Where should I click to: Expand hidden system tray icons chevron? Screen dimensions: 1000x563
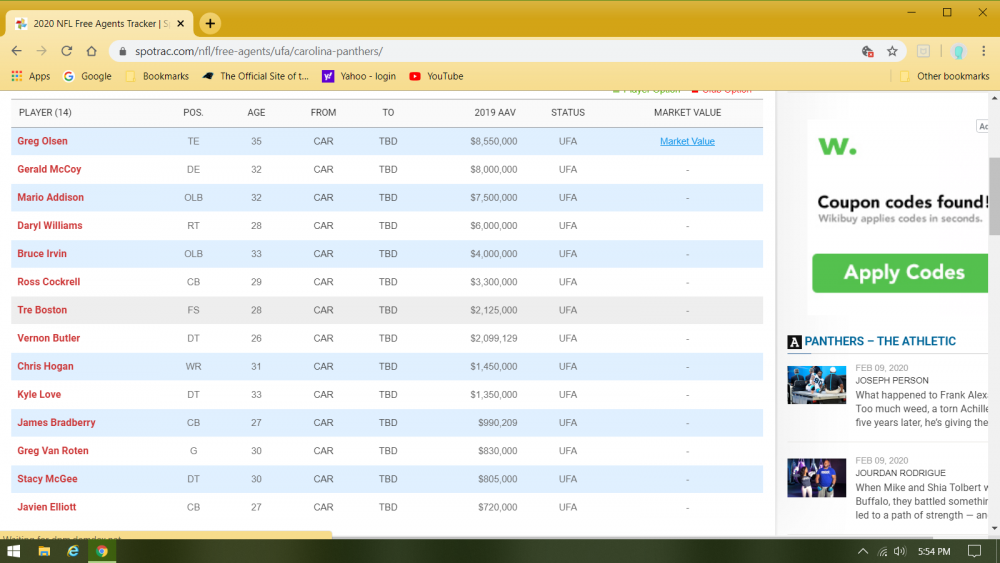point(862,551)
